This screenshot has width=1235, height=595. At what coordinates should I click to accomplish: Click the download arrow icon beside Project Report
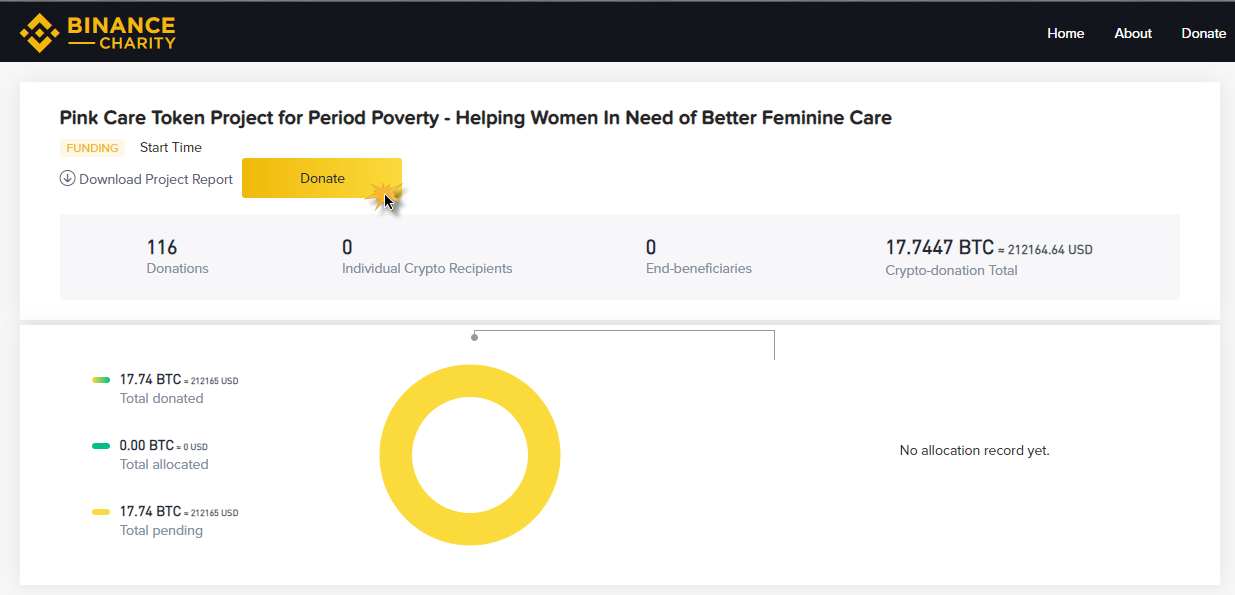(68, 179)
